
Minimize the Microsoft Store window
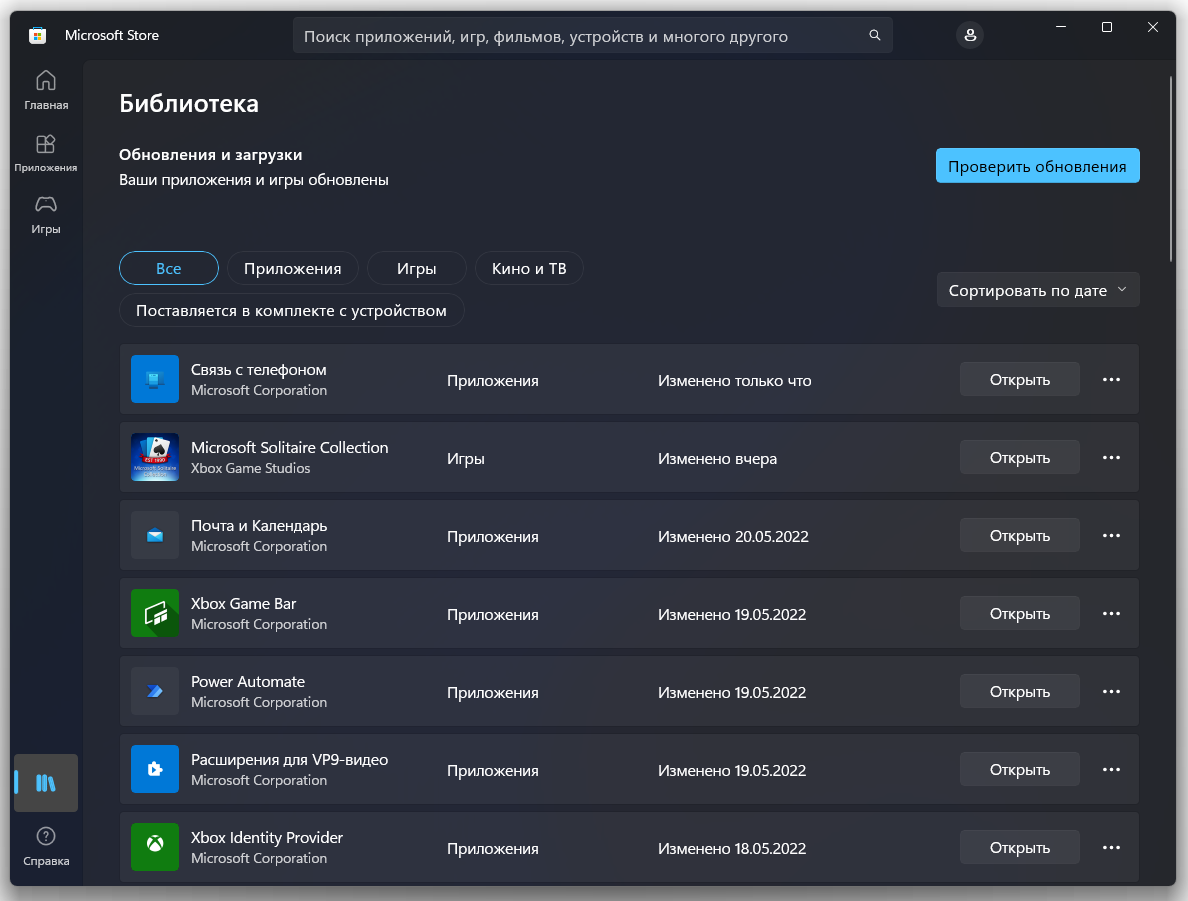point(1061,27)
